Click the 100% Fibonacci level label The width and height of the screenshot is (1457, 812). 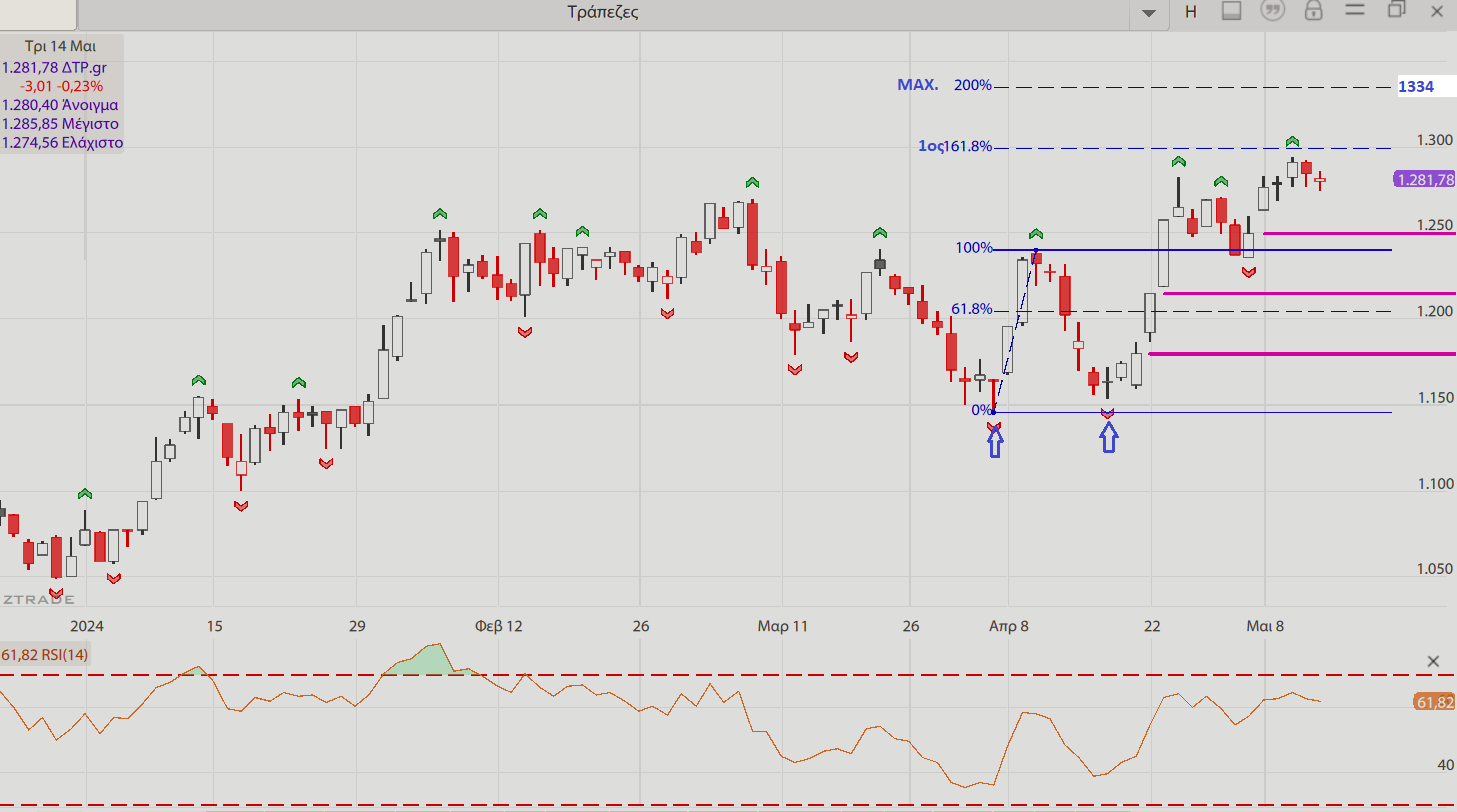coord(974,248)
